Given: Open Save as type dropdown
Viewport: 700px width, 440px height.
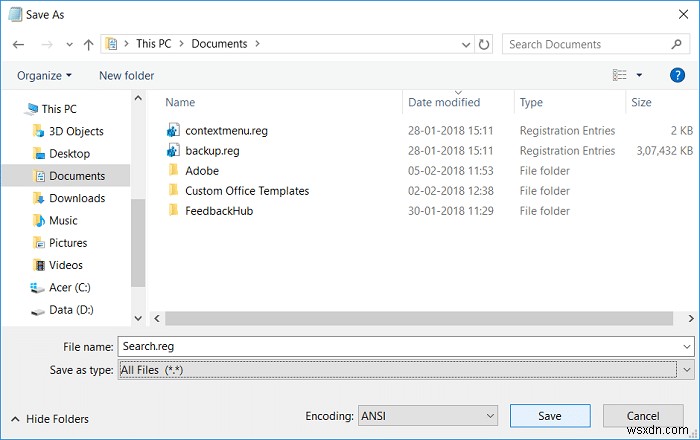Looking at the screenshot, I should pos(687,369).
